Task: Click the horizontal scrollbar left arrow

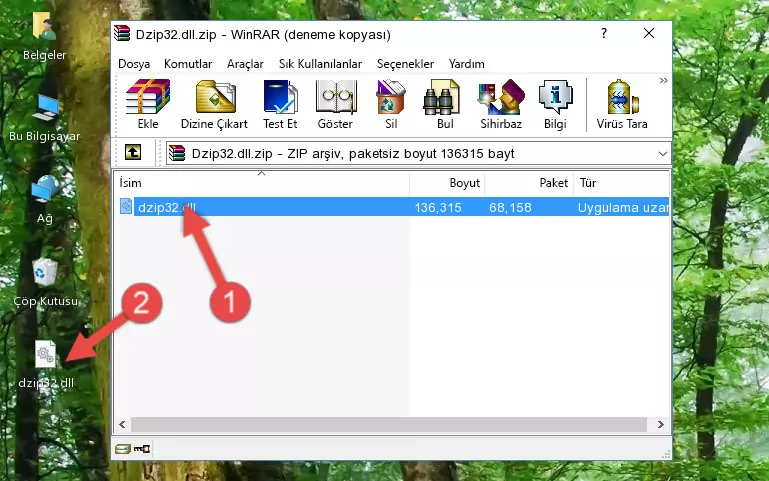Action: (x=122, y=425)
